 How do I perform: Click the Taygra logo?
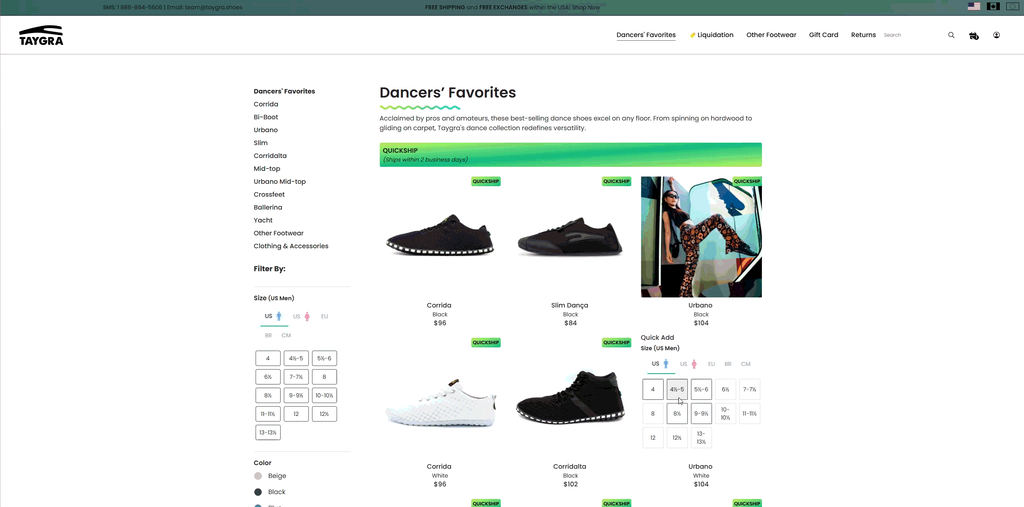[x=41, y=35]
